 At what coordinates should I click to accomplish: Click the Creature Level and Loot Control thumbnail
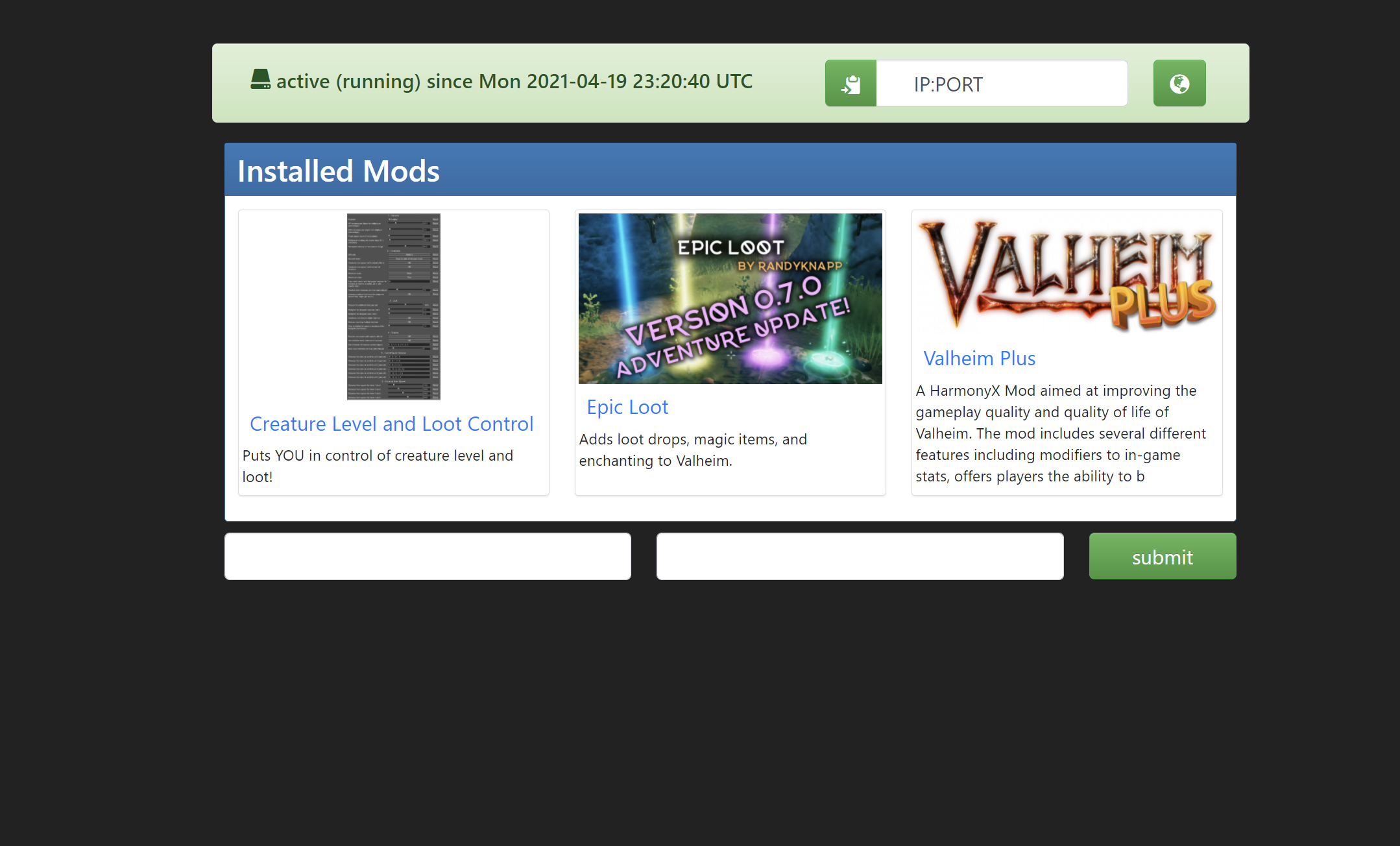tap(393, 306)
